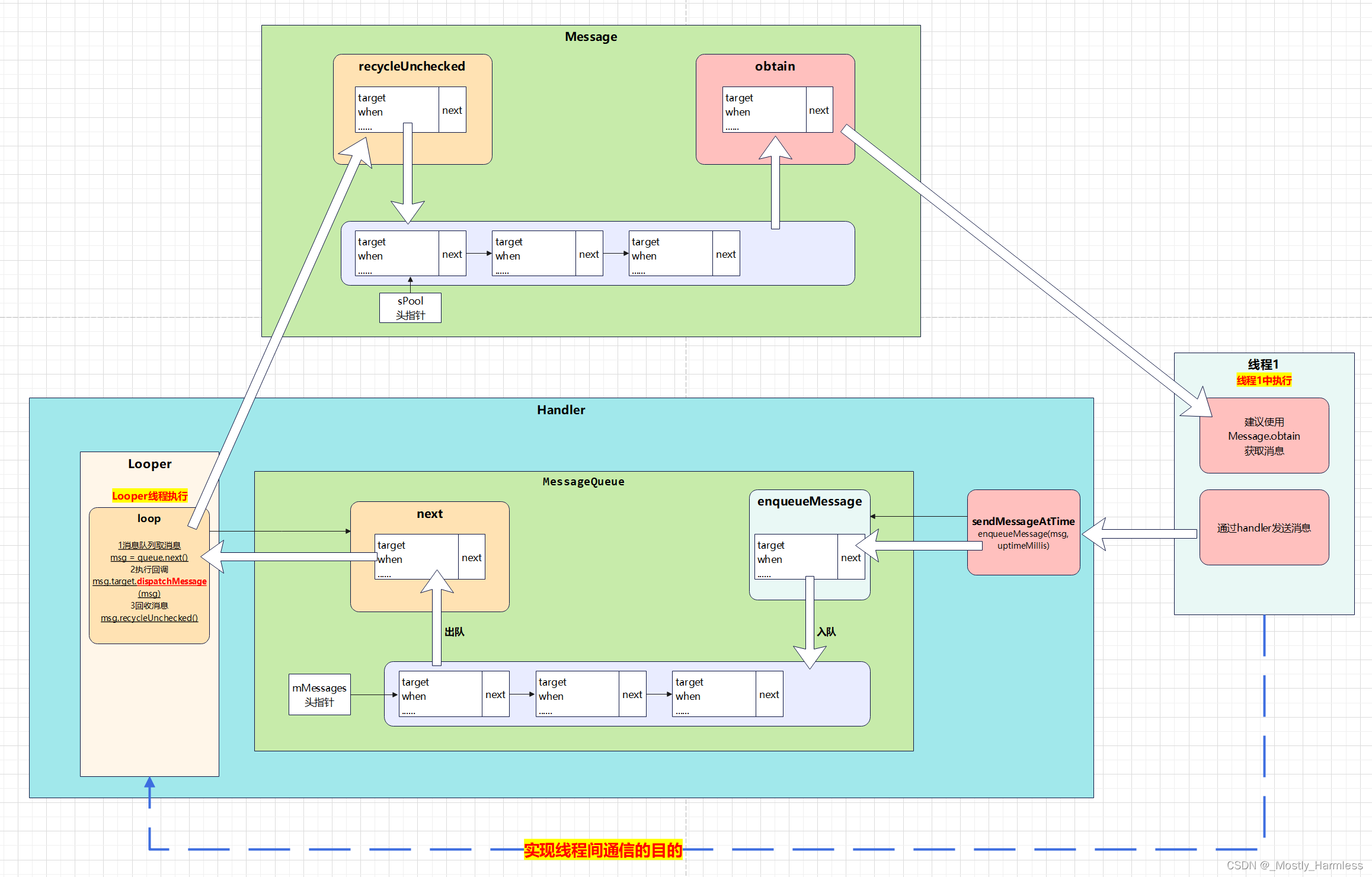Select the recycleUnchecked block title
This screenshot has height=877, width=1372.
point(411,66)
